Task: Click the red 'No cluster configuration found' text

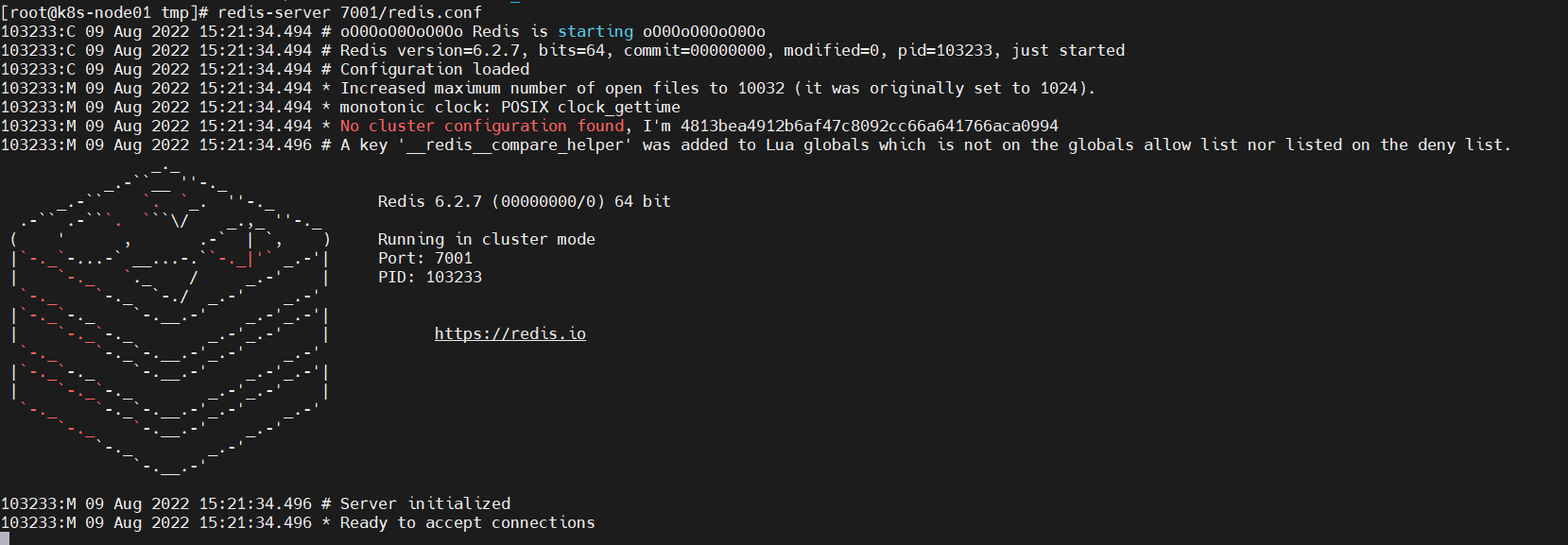Action: (482, 126)
